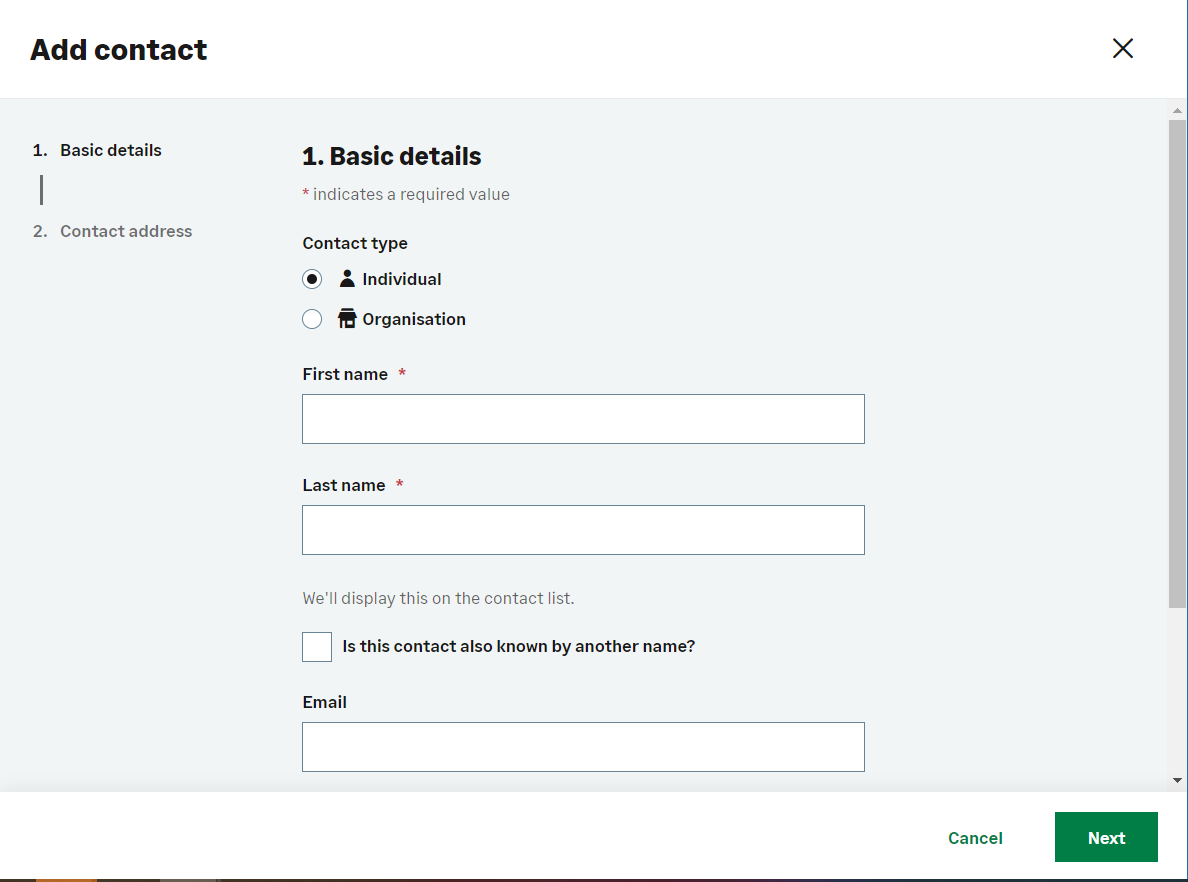This screenshot has height=882, width=1188.
Task: Jump to the Contact address step
Action: [x=125, y=231]
